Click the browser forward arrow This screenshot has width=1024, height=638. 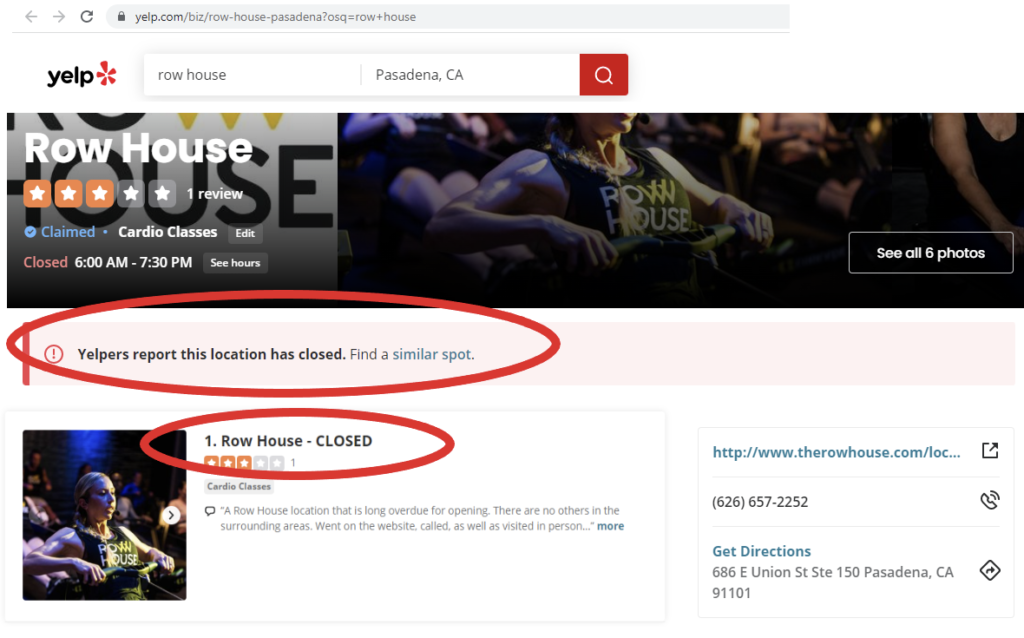tap(59, 16)
